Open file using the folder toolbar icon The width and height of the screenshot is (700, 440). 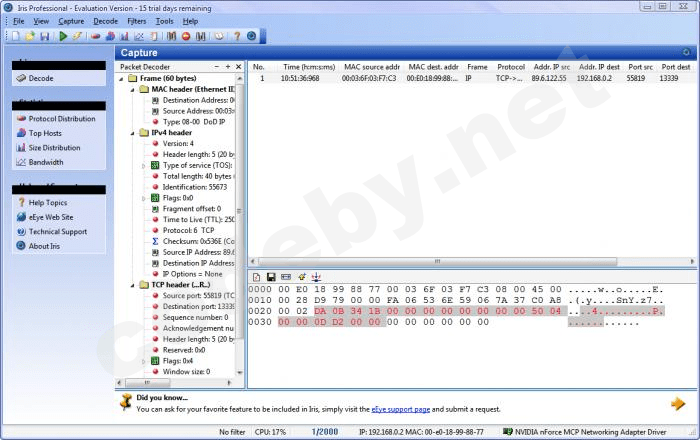point(30,36)
